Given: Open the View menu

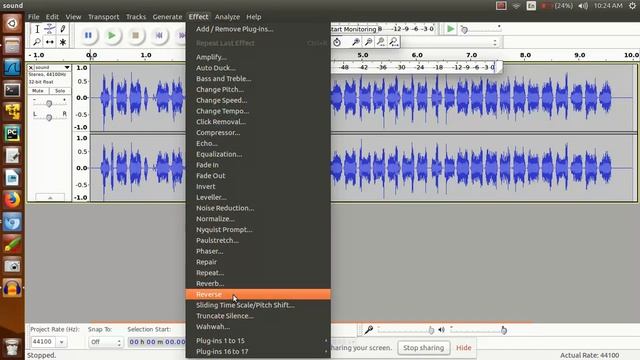Looking at the screenshot, I should pos(73,17).
